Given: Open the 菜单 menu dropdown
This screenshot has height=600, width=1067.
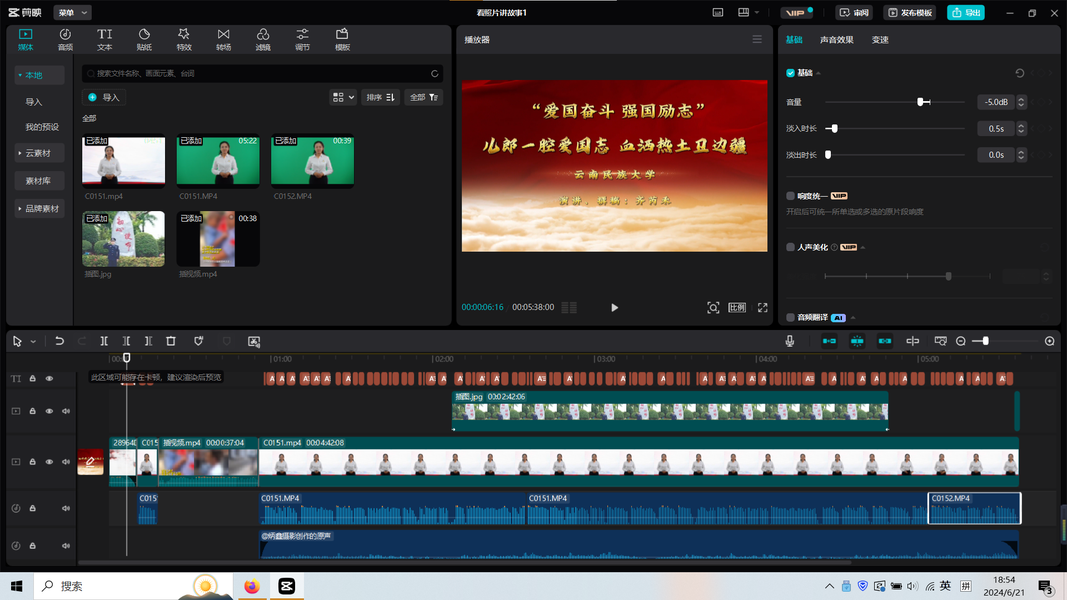Looking at the screenshot, I should [x=72, y=12].
